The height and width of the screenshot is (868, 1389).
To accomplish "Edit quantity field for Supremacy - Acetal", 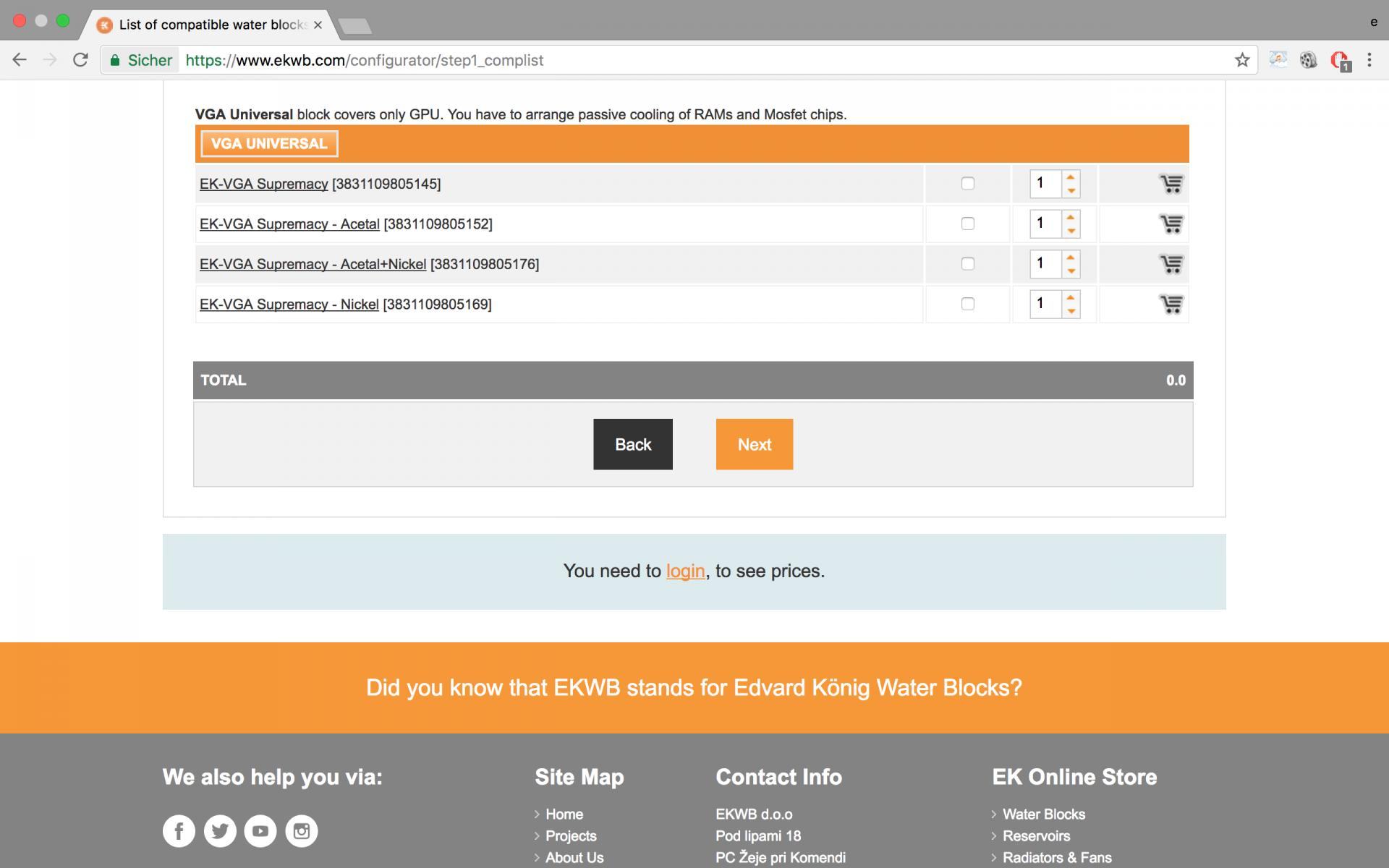I will (1045, 224).
